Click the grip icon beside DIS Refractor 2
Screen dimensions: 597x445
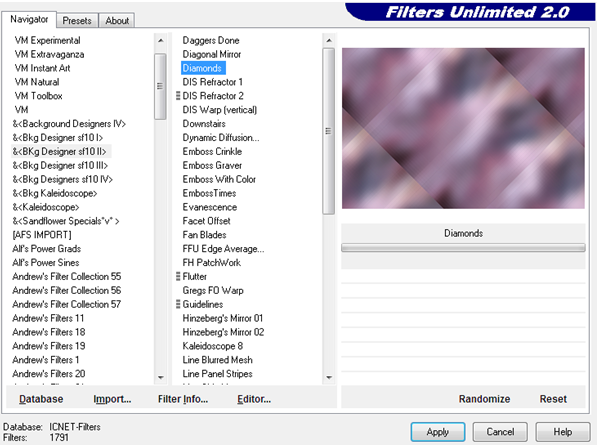[178, 96]
